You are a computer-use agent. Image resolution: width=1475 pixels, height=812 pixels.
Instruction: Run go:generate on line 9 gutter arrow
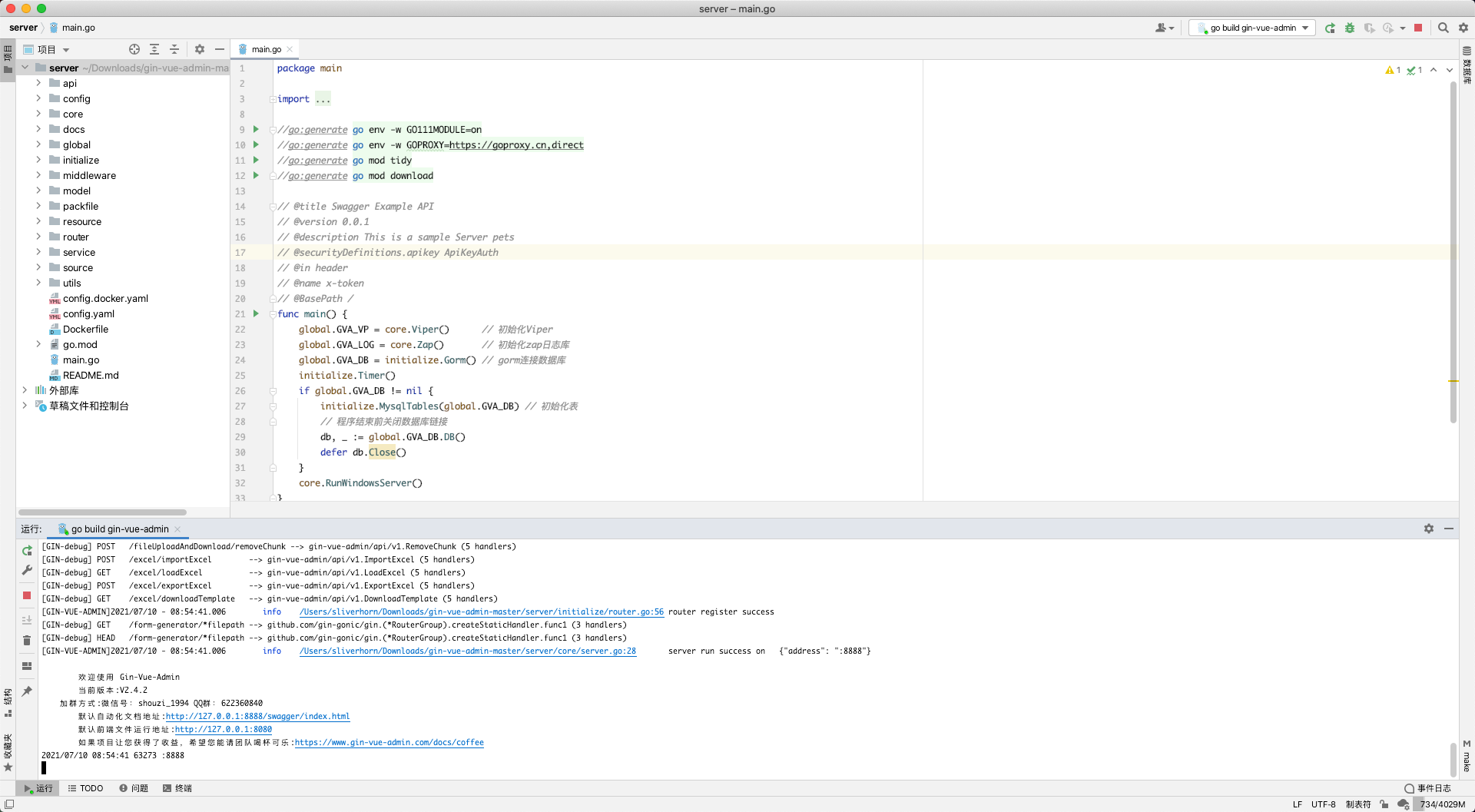[257, 129]
